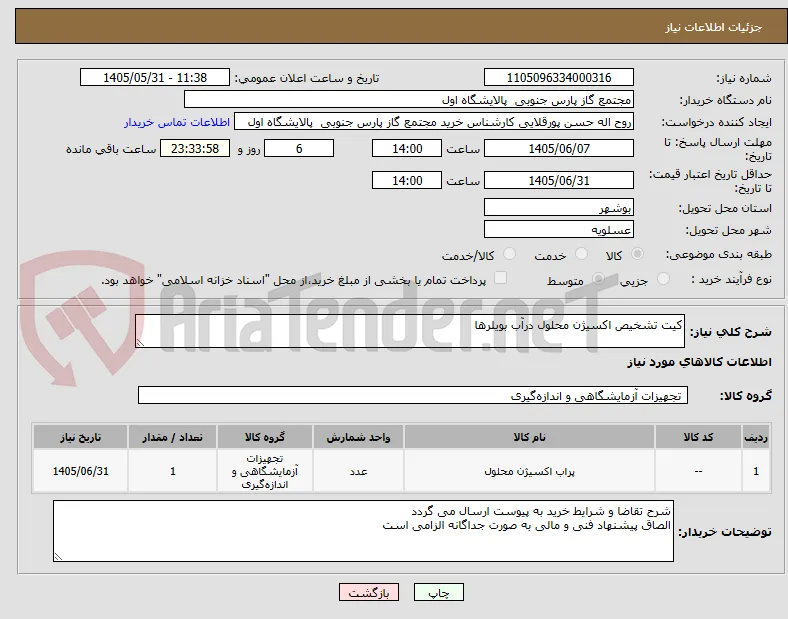Click the کد کالا column header
Viewport: 788px width, 619px height.
[698, 437]
